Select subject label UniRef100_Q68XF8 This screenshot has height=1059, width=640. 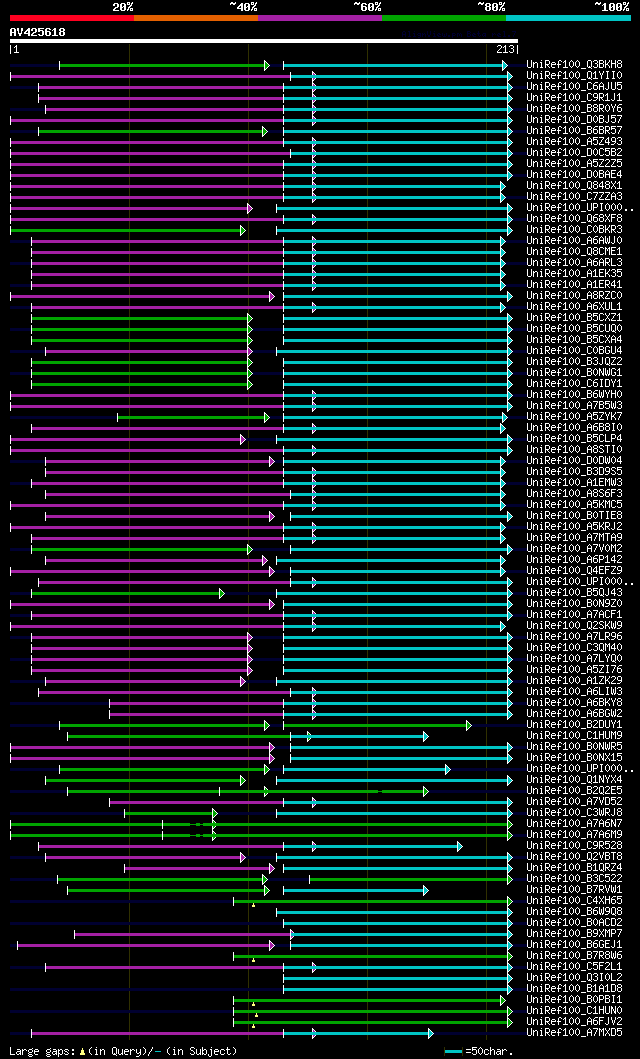(575, 219)
